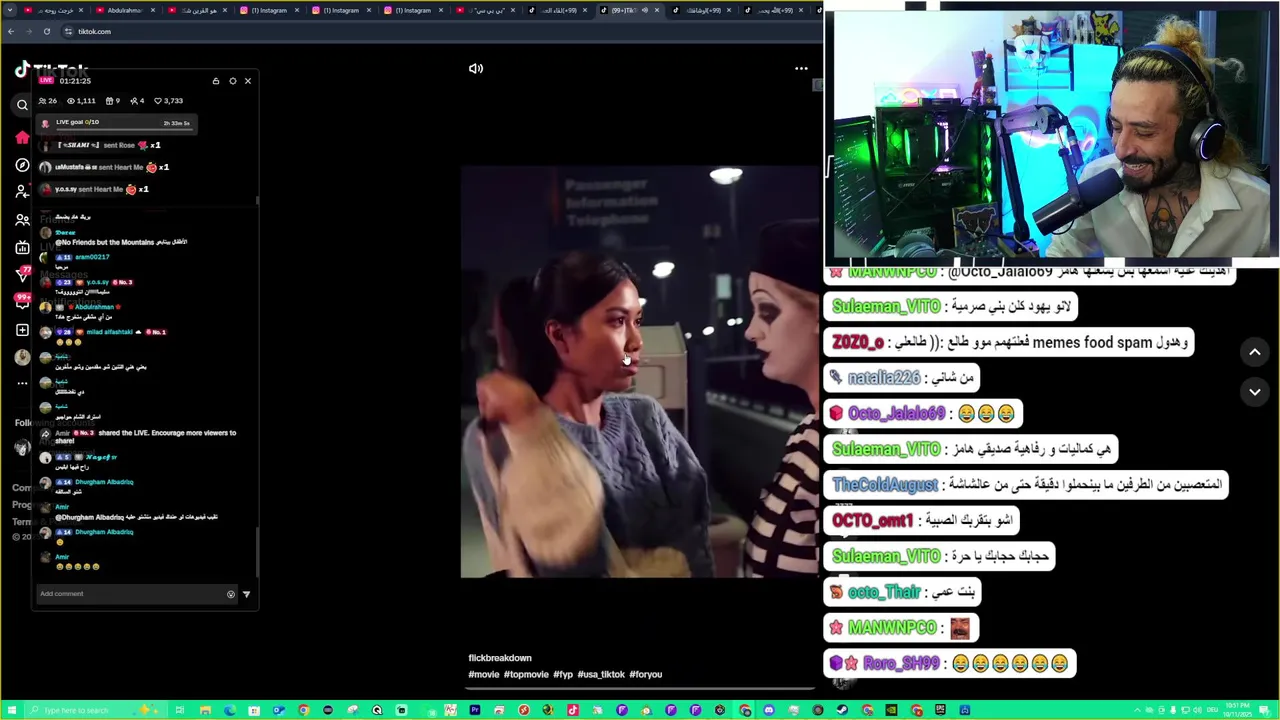The width and height of the screenshot is (1280, 720).
Task: Open the More dots in sidebar
Action: click(x=22, y=383)
